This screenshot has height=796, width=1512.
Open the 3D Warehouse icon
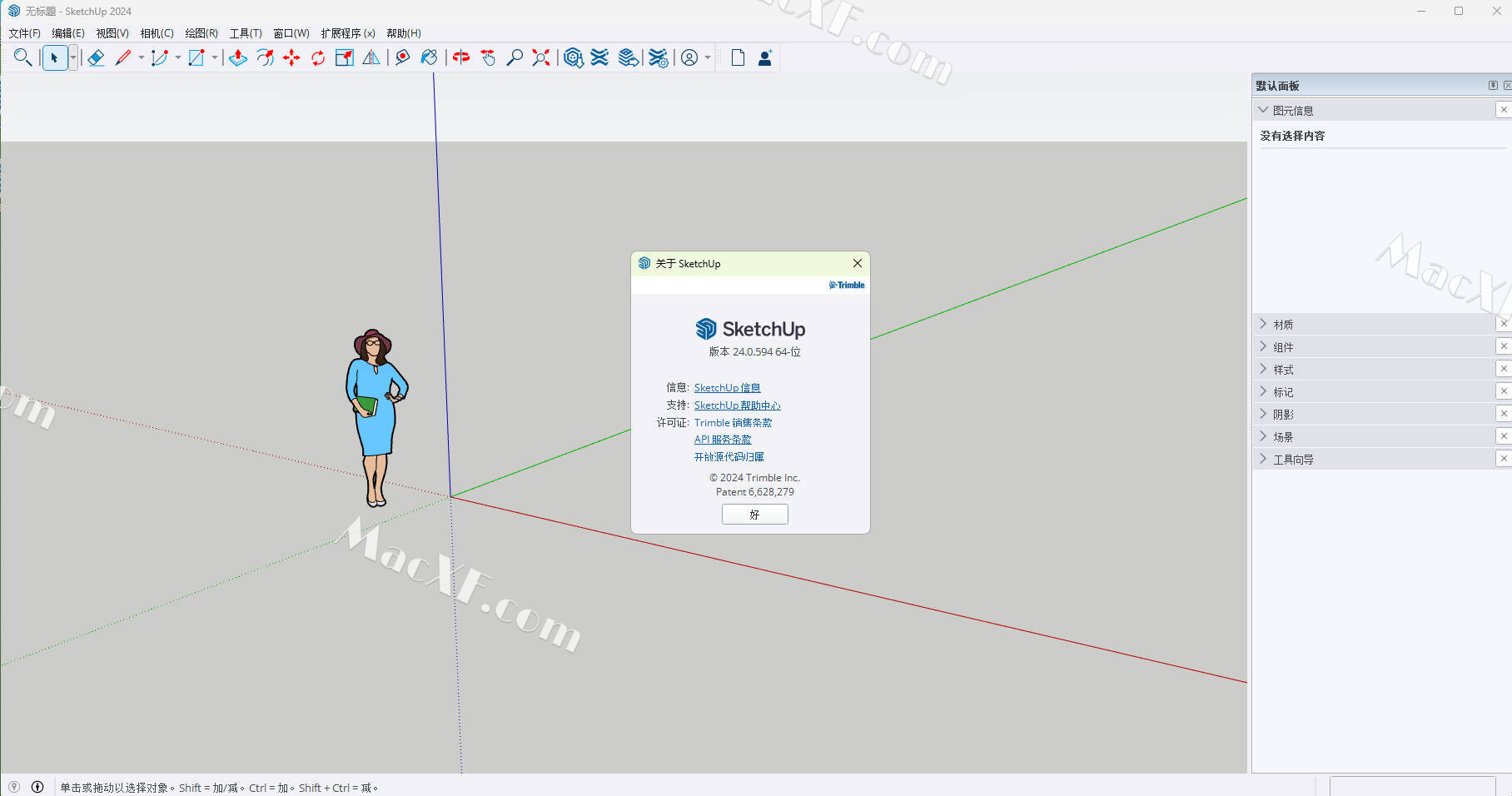[573, 57]
